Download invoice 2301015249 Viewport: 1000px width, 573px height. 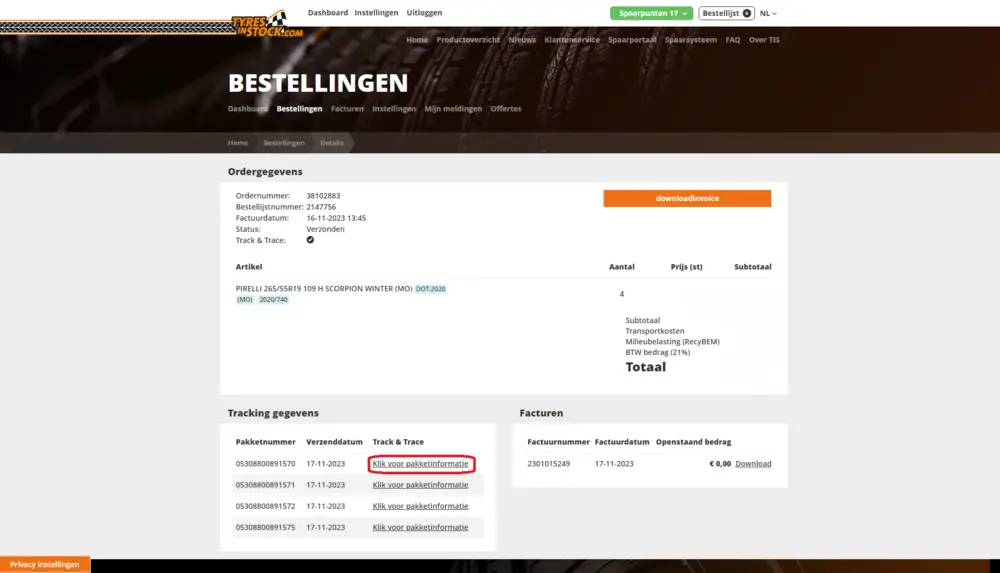pos(753,464)
